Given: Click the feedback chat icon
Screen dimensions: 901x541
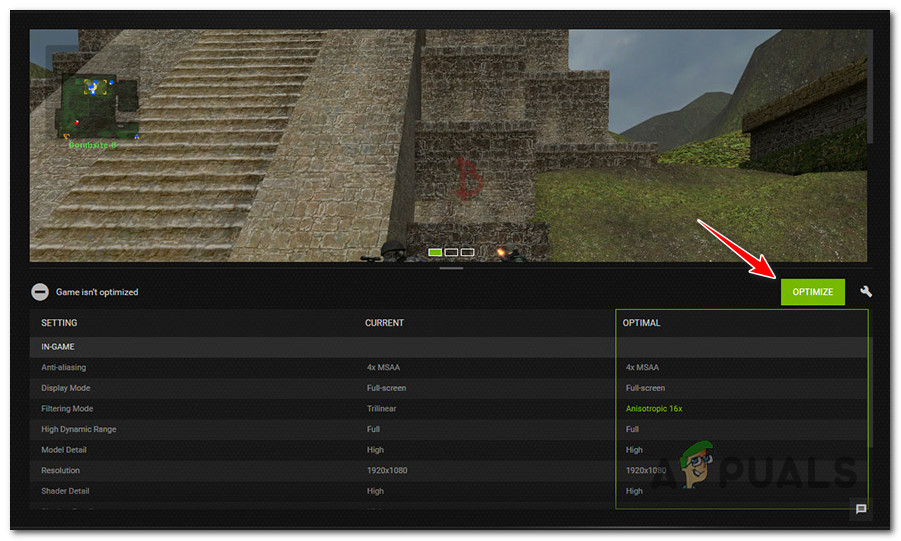Looking at the screenshot, I should click(861, 509).
